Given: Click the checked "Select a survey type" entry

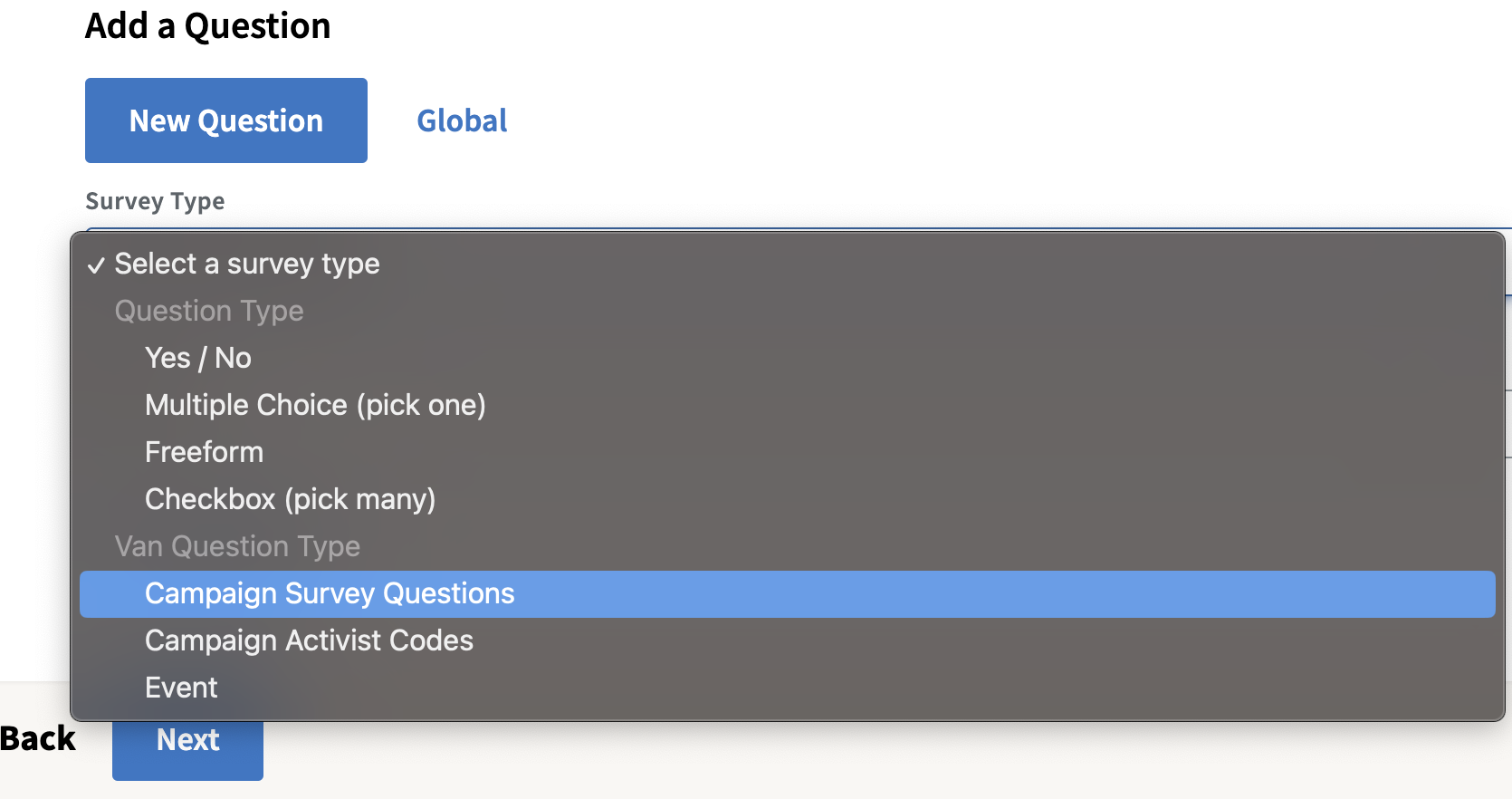Looking at the screenshot, I should pos(247,264).
